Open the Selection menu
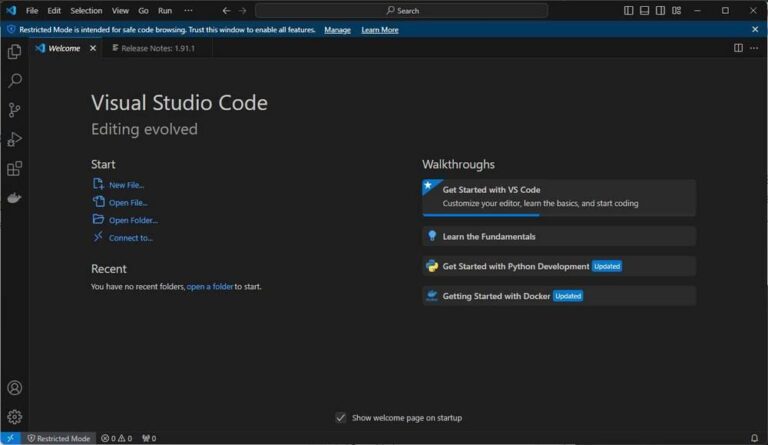768x445 pixels. coord(86,10)
